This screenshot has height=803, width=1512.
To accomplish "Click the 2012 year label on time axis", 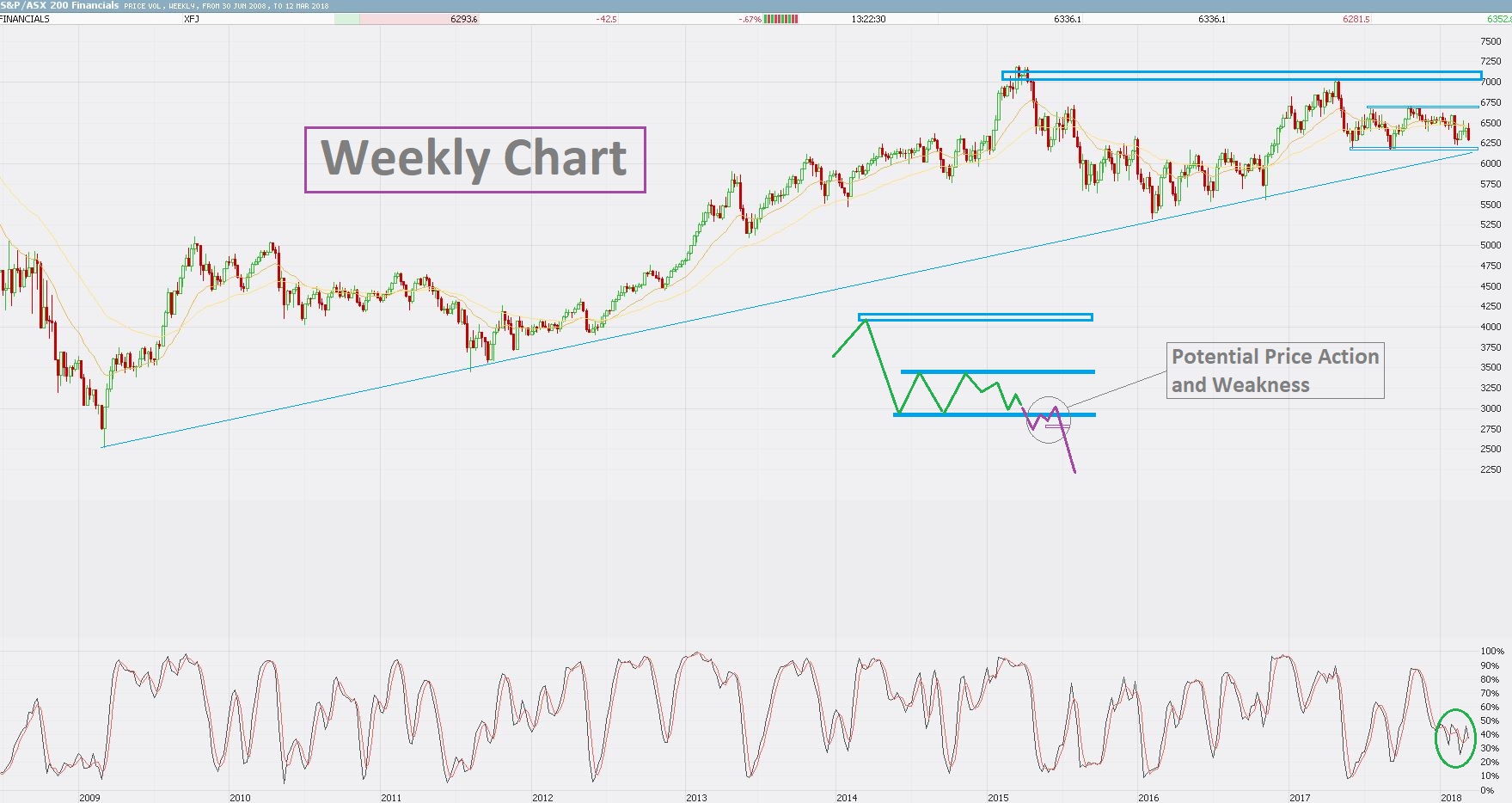I will click(542, 798).
